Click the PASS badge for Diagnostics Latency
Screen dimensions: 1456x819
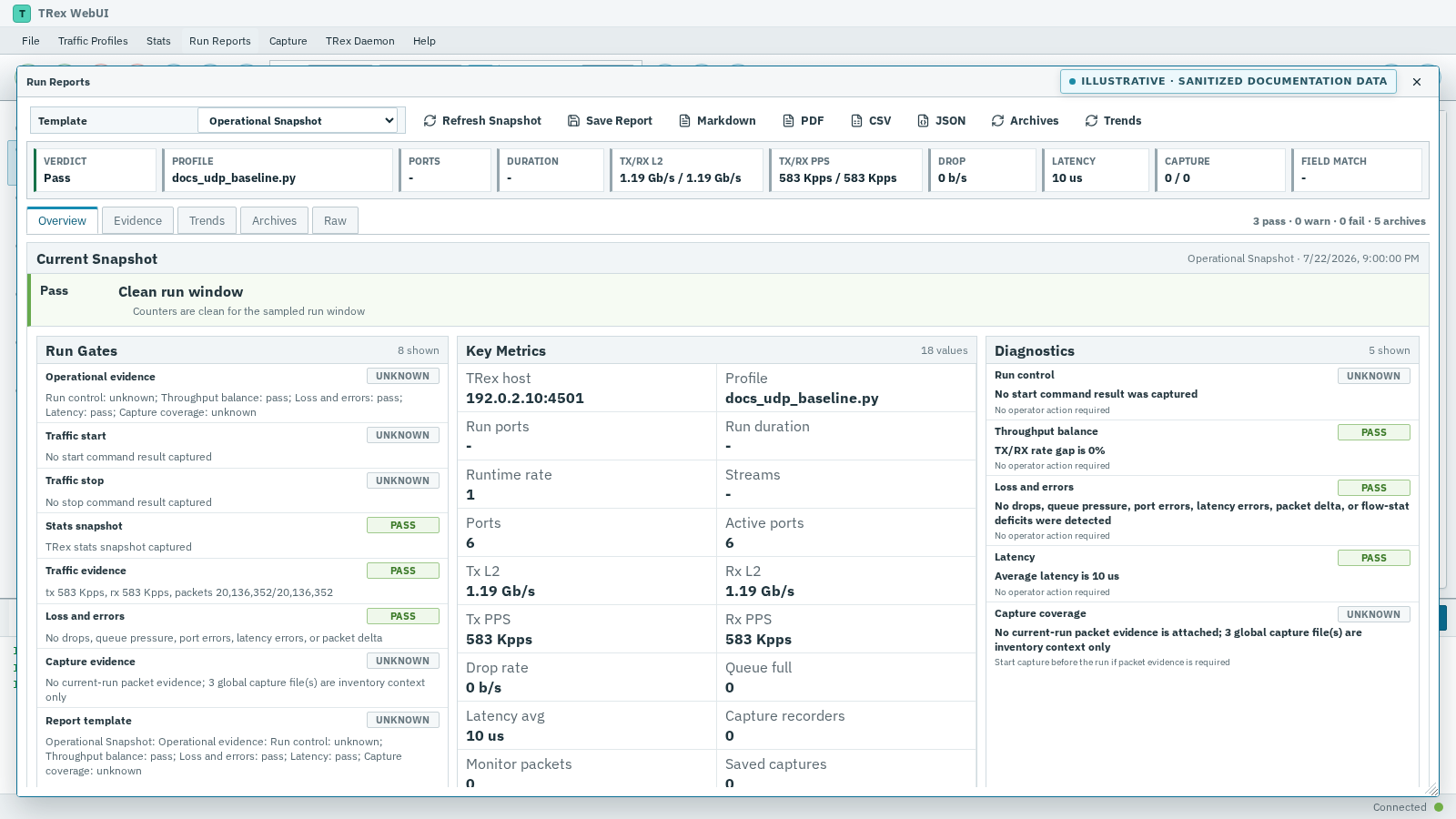pyautogui.click(x=1374, y=558)
